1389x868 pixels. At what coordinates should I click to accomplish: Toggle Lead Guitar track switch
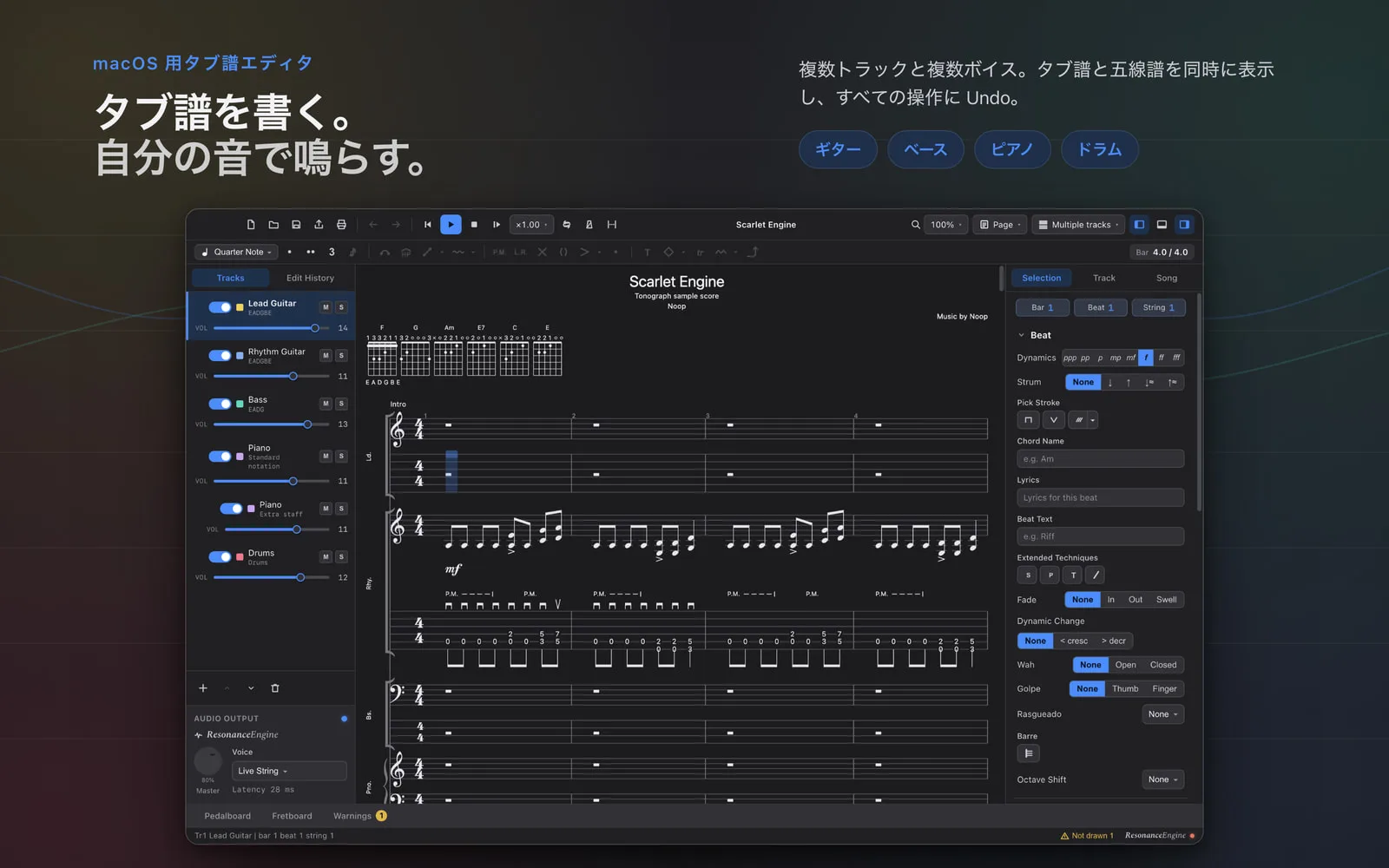220,307
